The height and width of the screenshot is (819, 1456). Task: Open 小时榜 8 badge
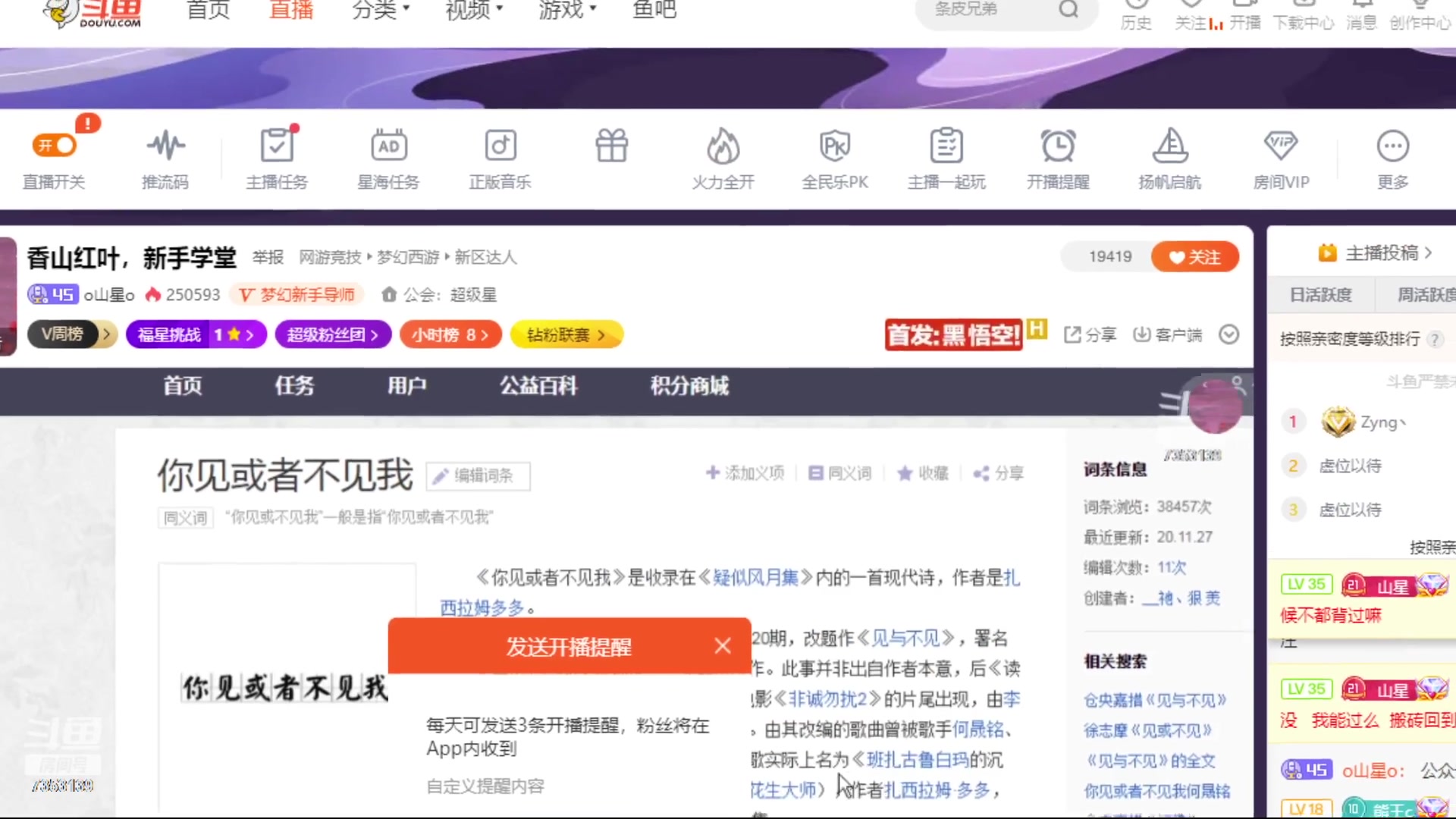click(450, 334)
